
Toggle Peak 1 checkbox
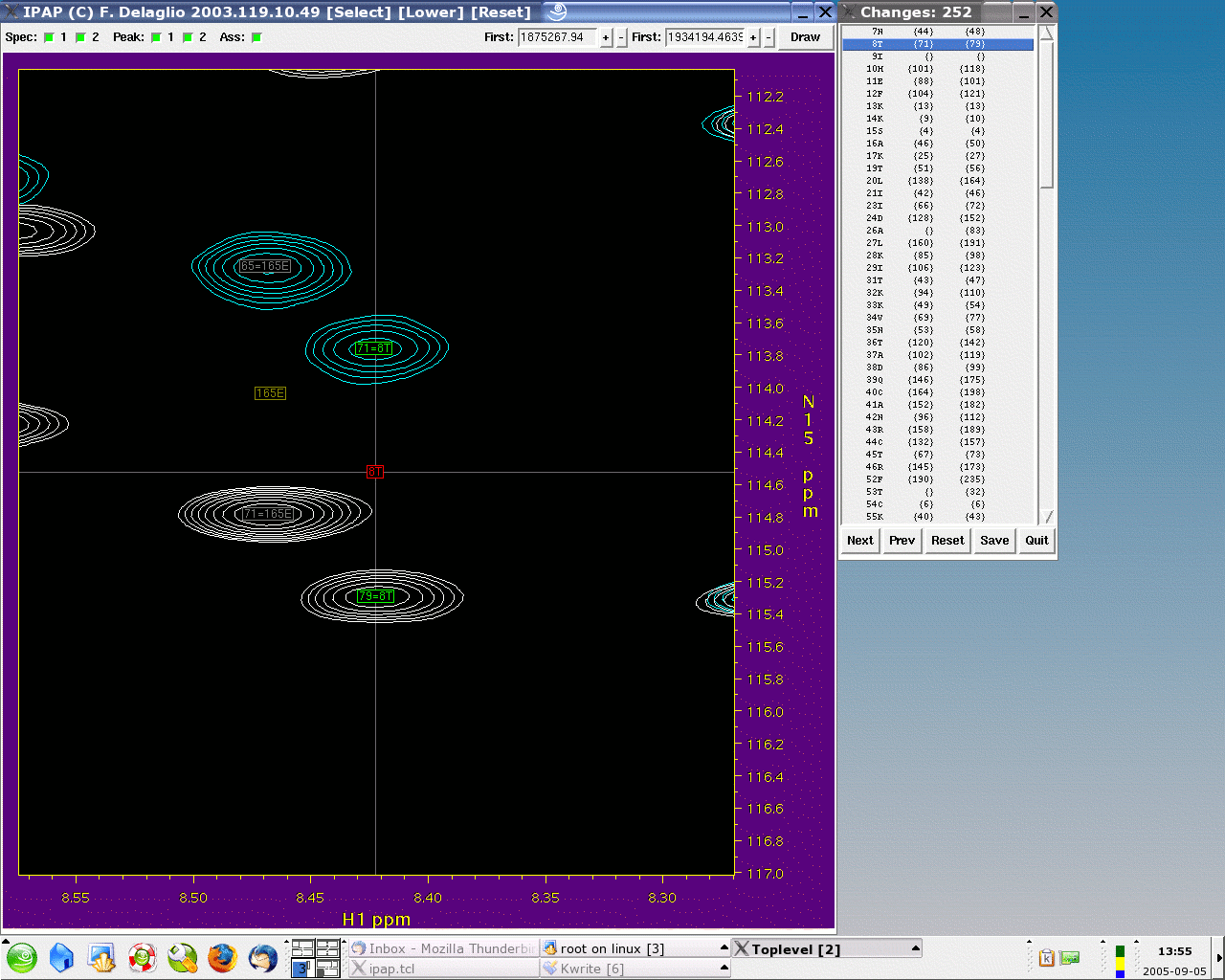coord(156,37)
